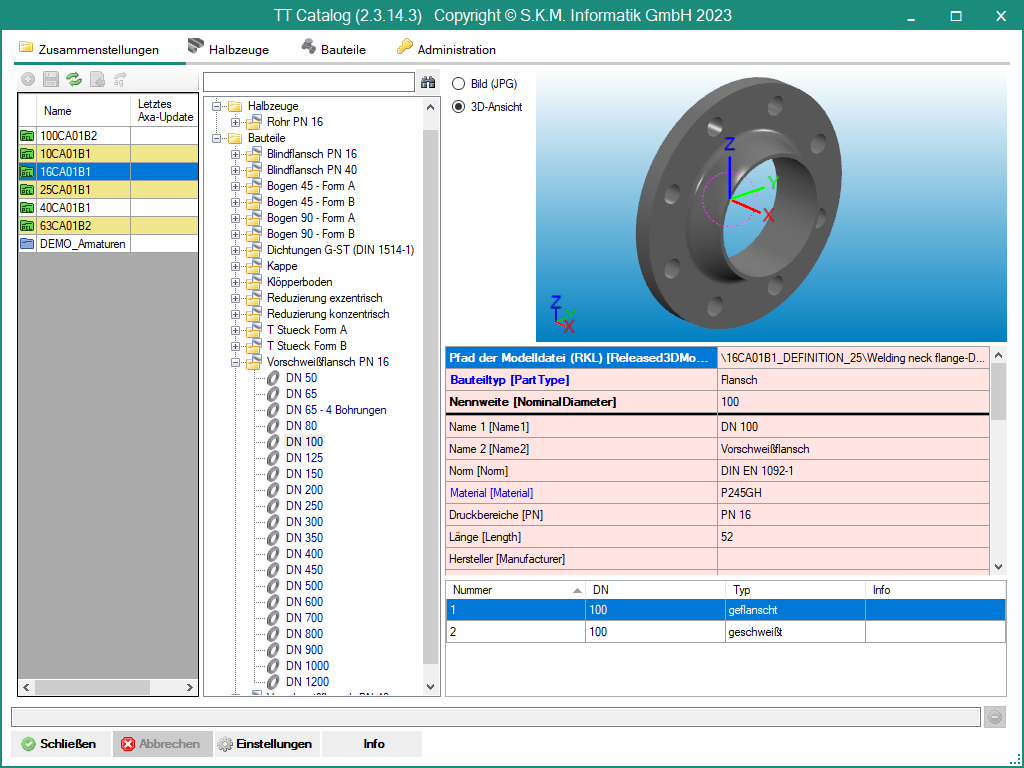
Task: Click the flange icon beside DN 80
Action: (273, 426)
